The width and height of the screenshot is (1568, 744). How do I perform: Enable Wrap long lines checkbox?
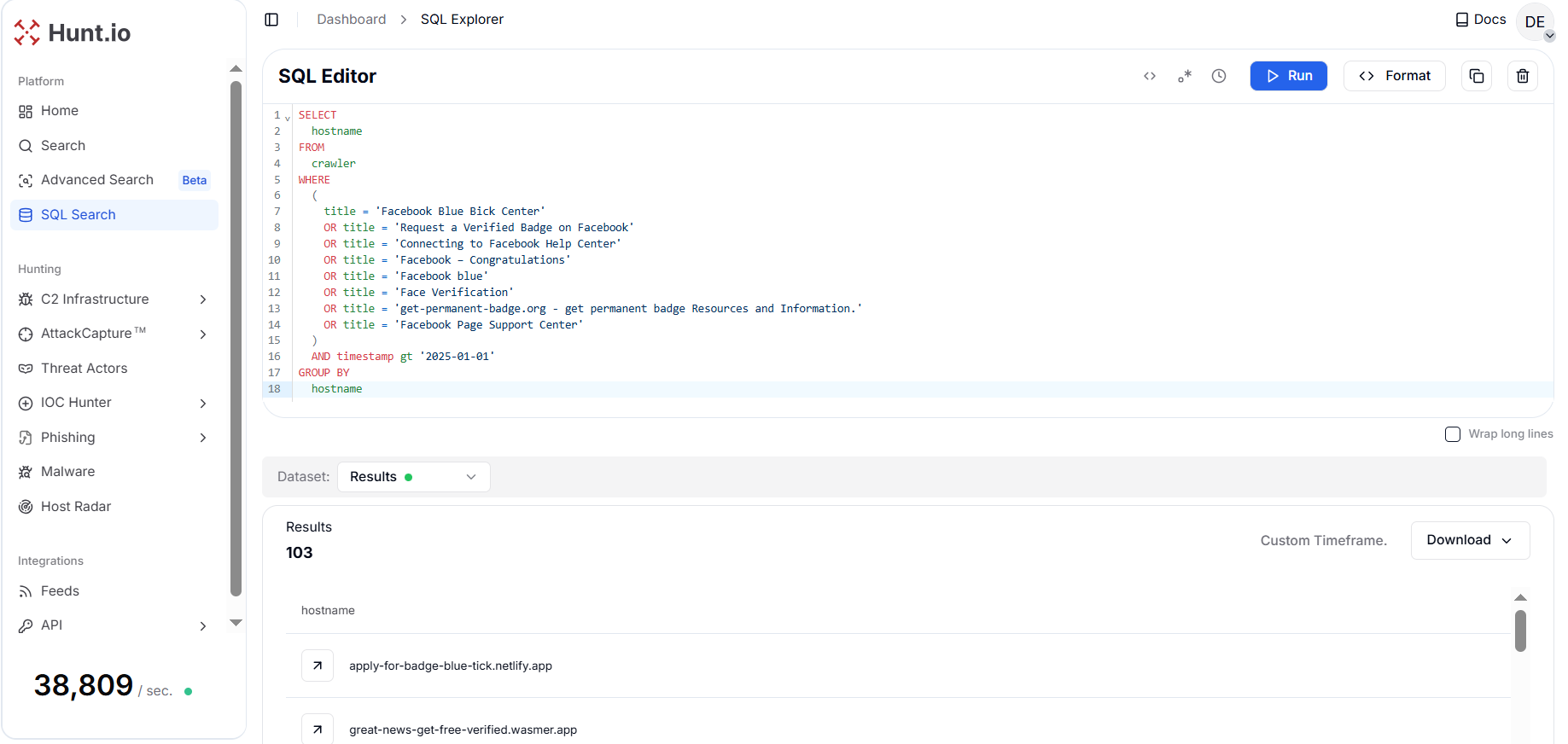coord(1453,434)
